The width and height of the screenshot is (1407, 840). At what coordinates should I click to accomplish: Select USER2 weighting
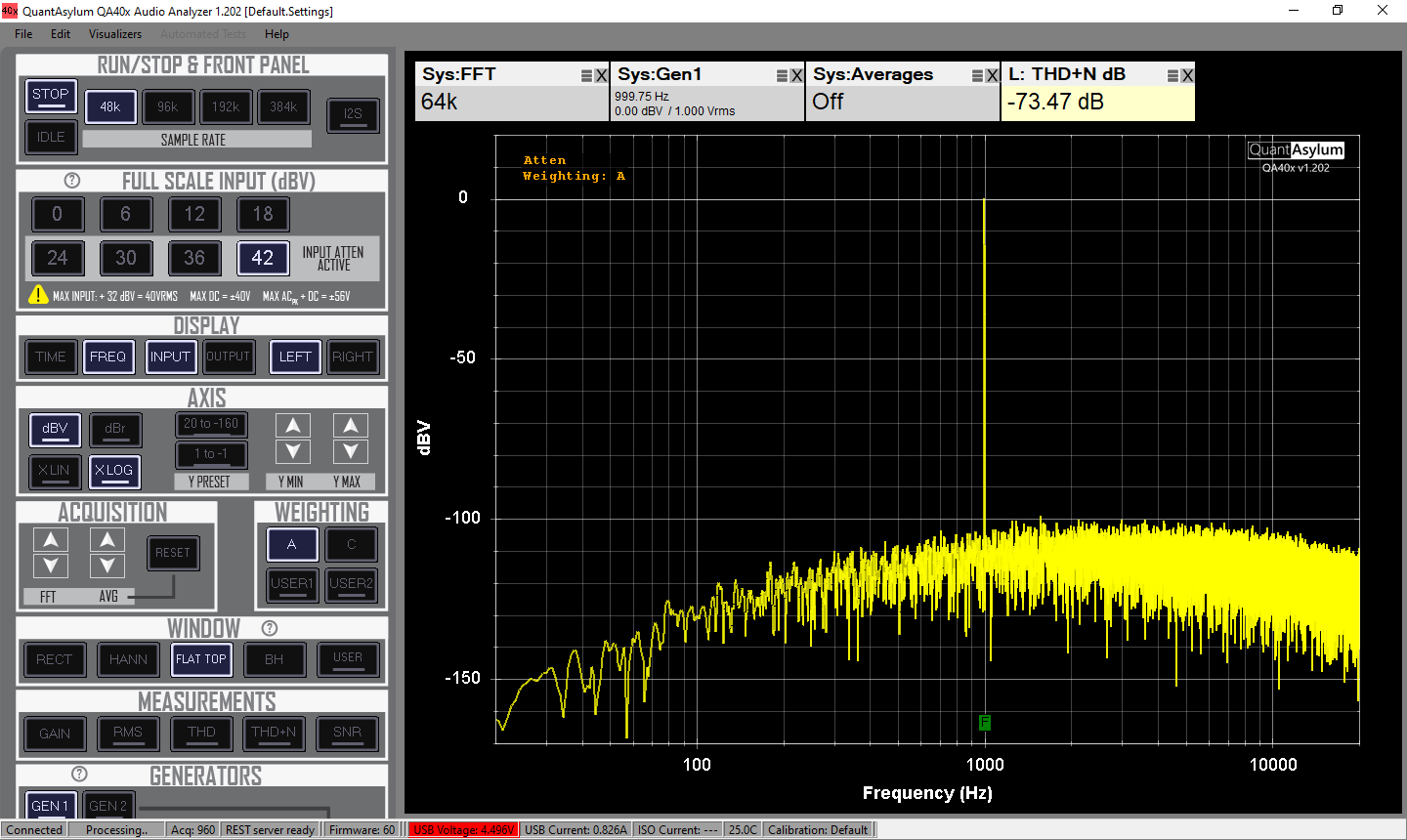(x=352, y=584)
